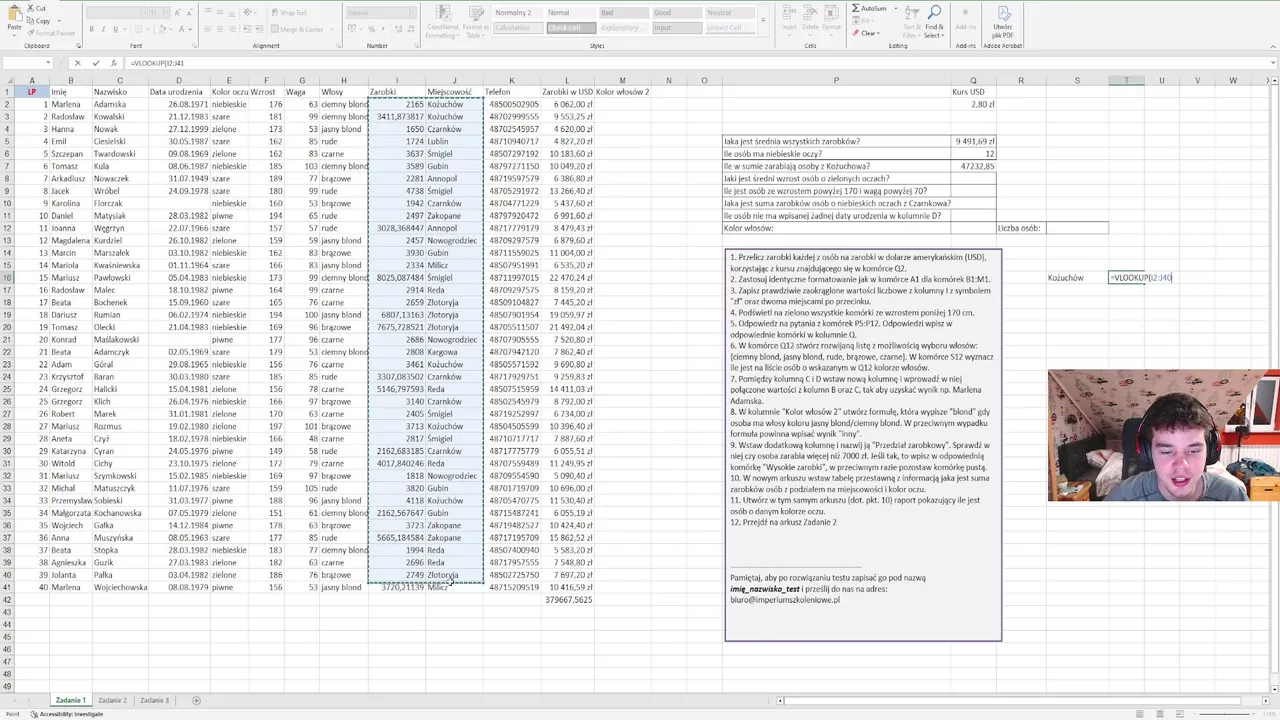Open Format as Table gallery
Viewport: 1280px width, 720px height.
tap(476, 22)
